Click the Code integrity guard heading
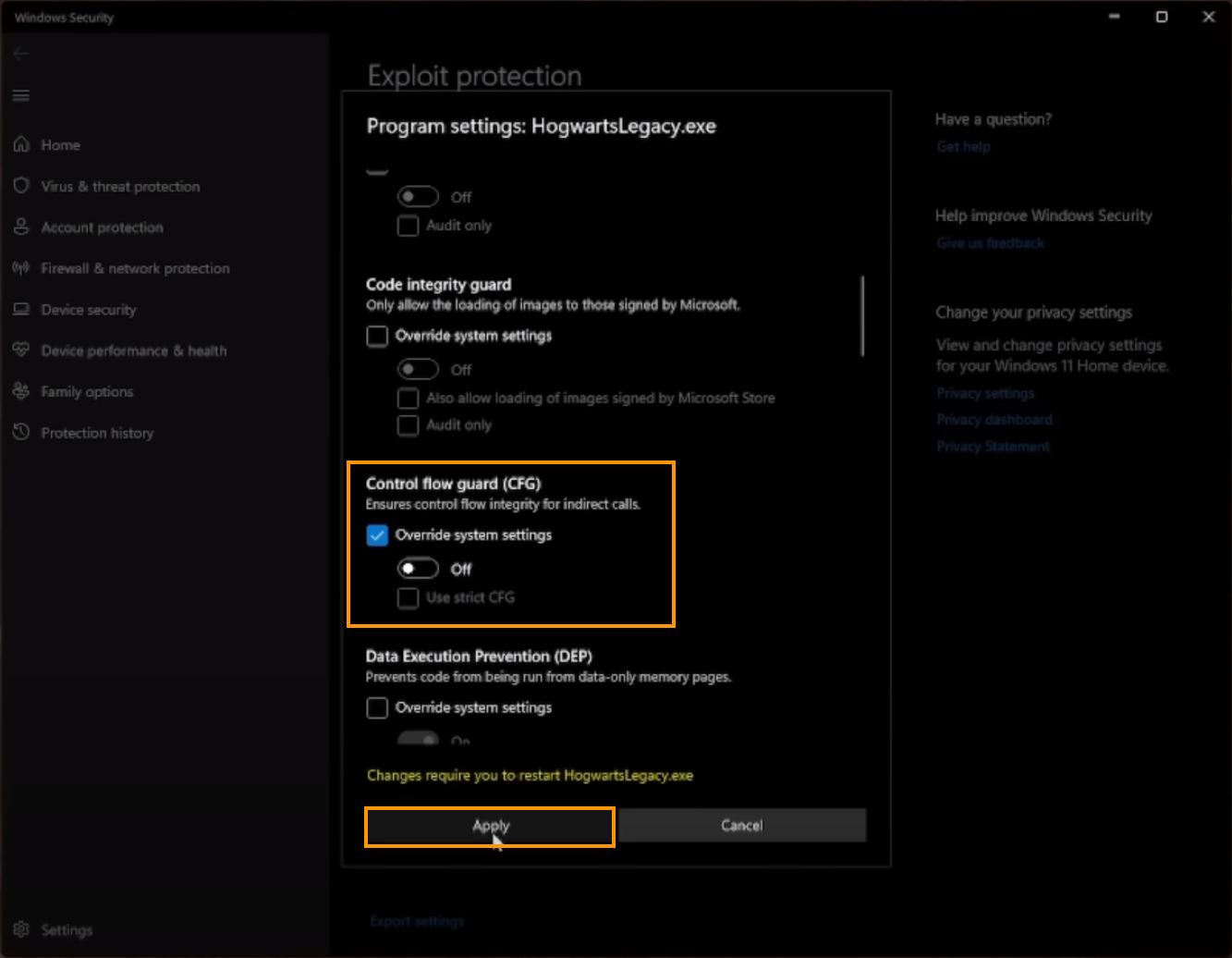Screen dimensions: 1232x958 (438, 285)
